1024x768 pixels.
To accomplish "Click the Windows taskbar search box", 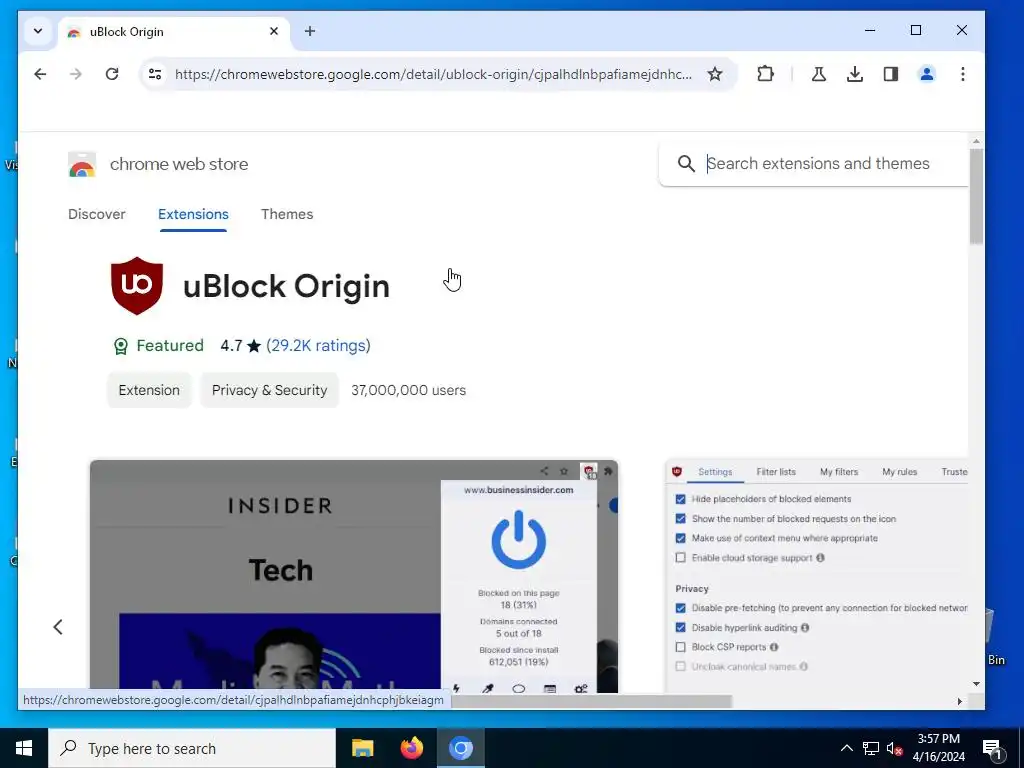I will click(x=192, y=748).
